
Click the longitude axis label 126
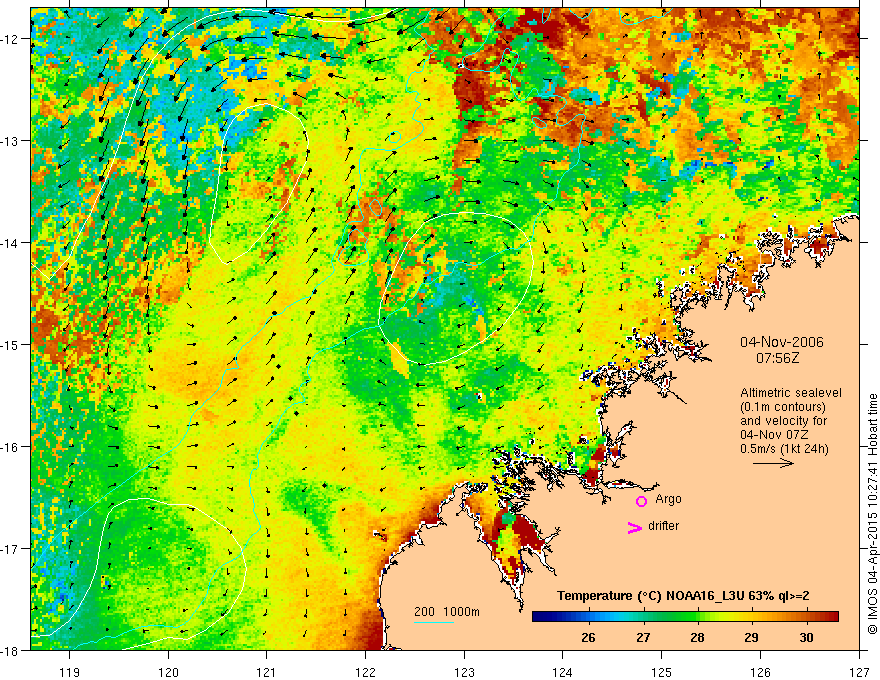[760, 672]
